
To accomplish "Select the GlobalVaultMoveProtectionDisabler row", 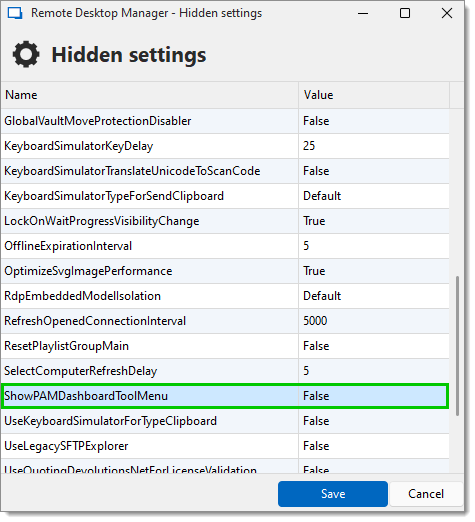I will point(226,121).
